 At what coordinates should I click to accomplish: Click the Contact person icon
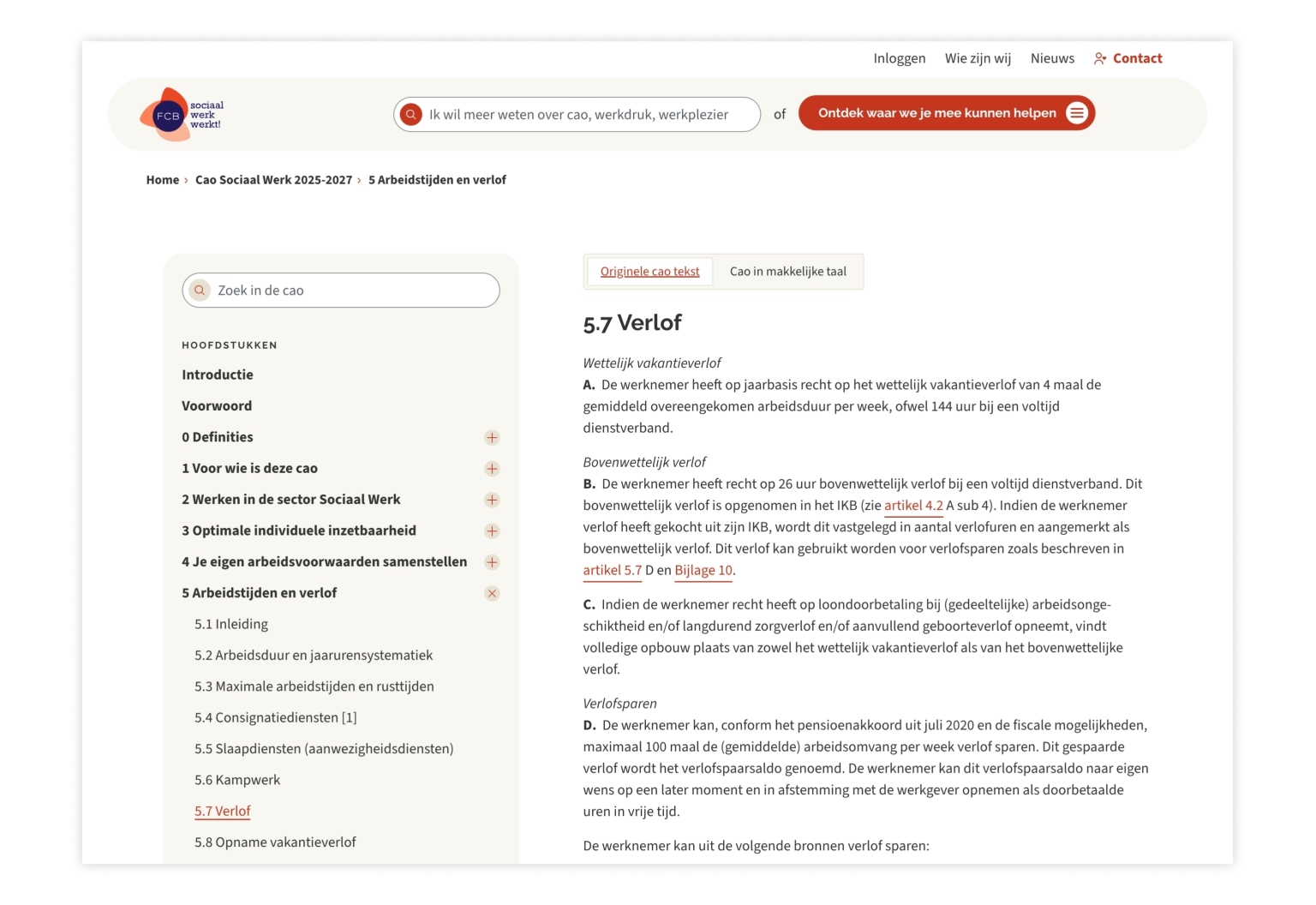1100,58
